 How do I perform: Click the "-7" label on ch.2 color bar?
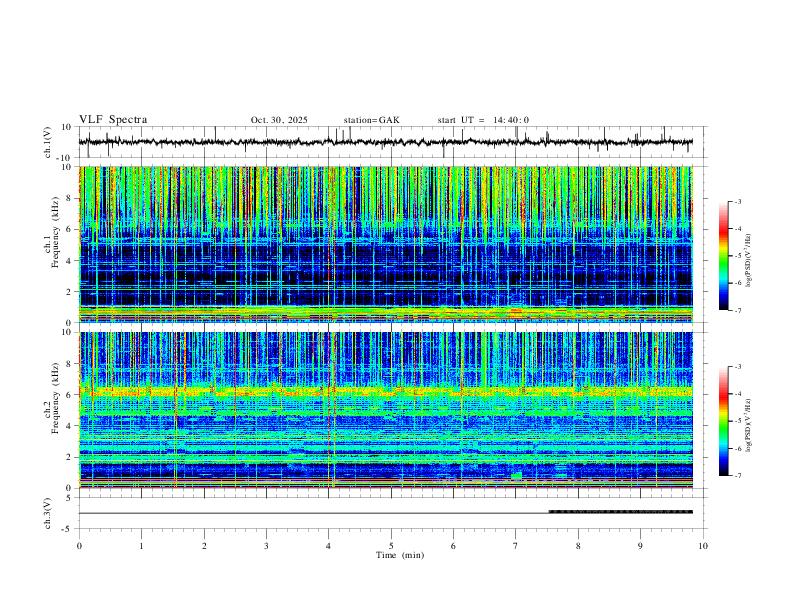tap(737, 475)
